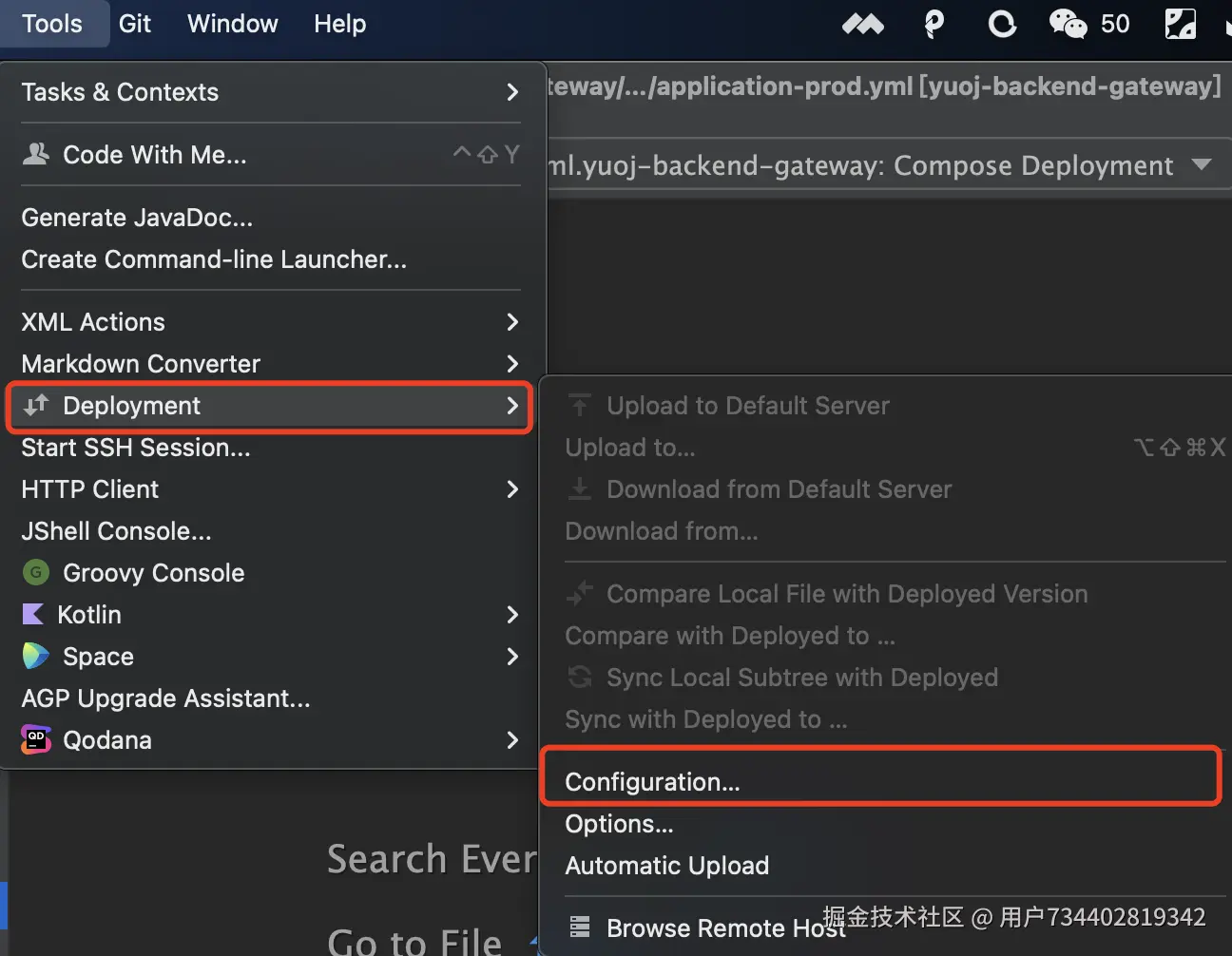Click the green Groovy Console icon
This screenshot has width=1232, height=956.
click(x=36, y=572)
